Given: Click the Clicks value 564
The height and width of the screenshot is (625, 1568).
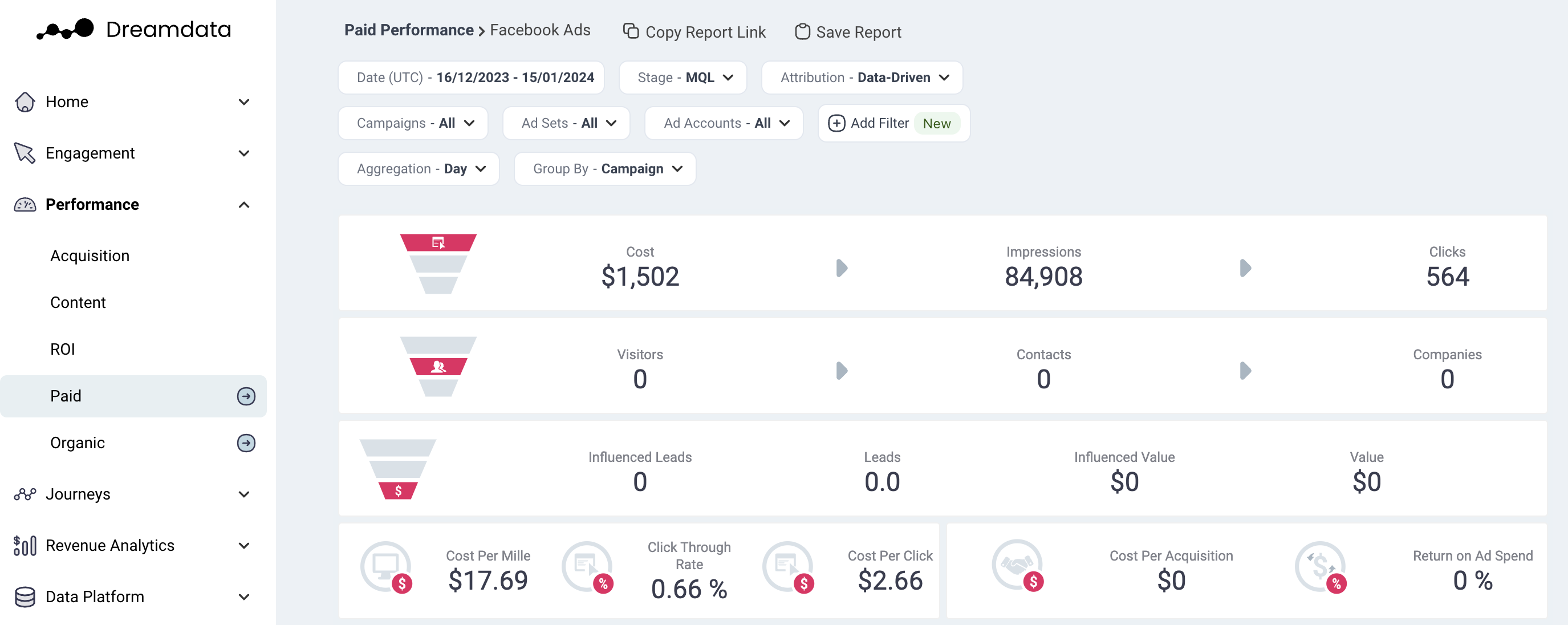Looking at the screenshot, I should click(1448, 277).
